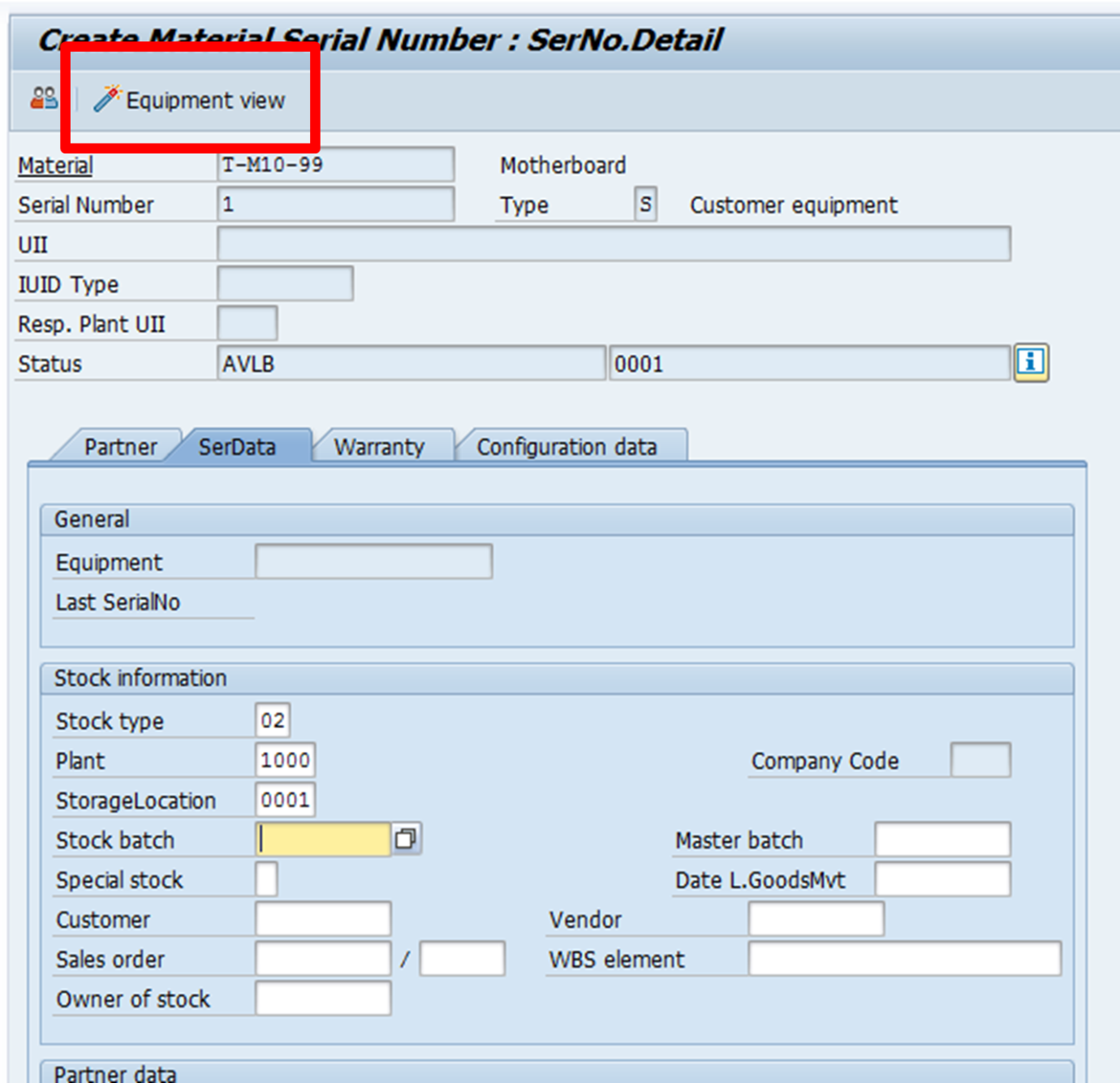This screenshot has height=1083, width=1120.
Task: Click the Company Code field
Action: pos(980,760)
